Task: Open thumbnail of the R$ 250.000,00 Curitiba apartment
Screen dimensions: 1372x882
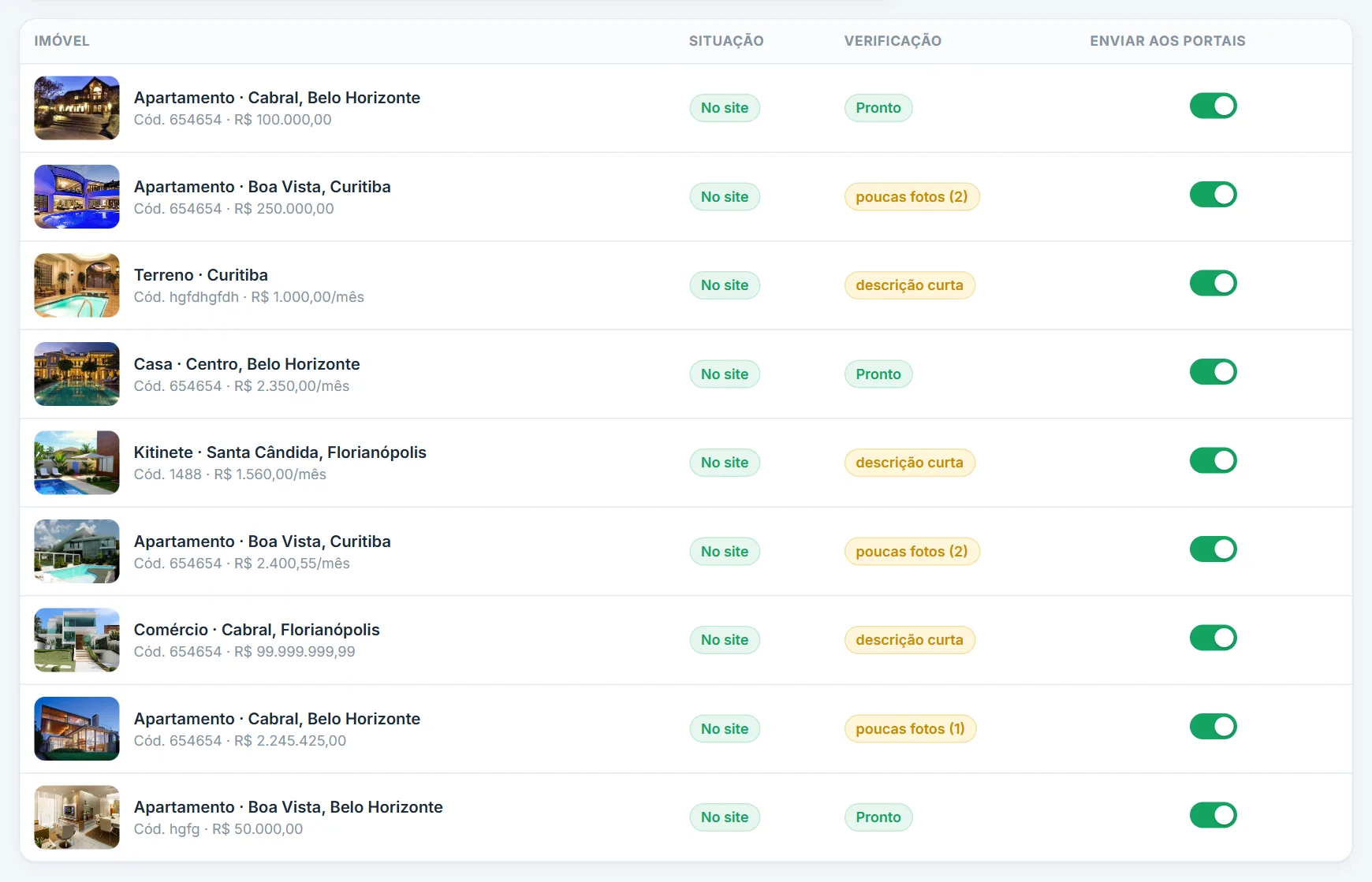Action: 76,196
